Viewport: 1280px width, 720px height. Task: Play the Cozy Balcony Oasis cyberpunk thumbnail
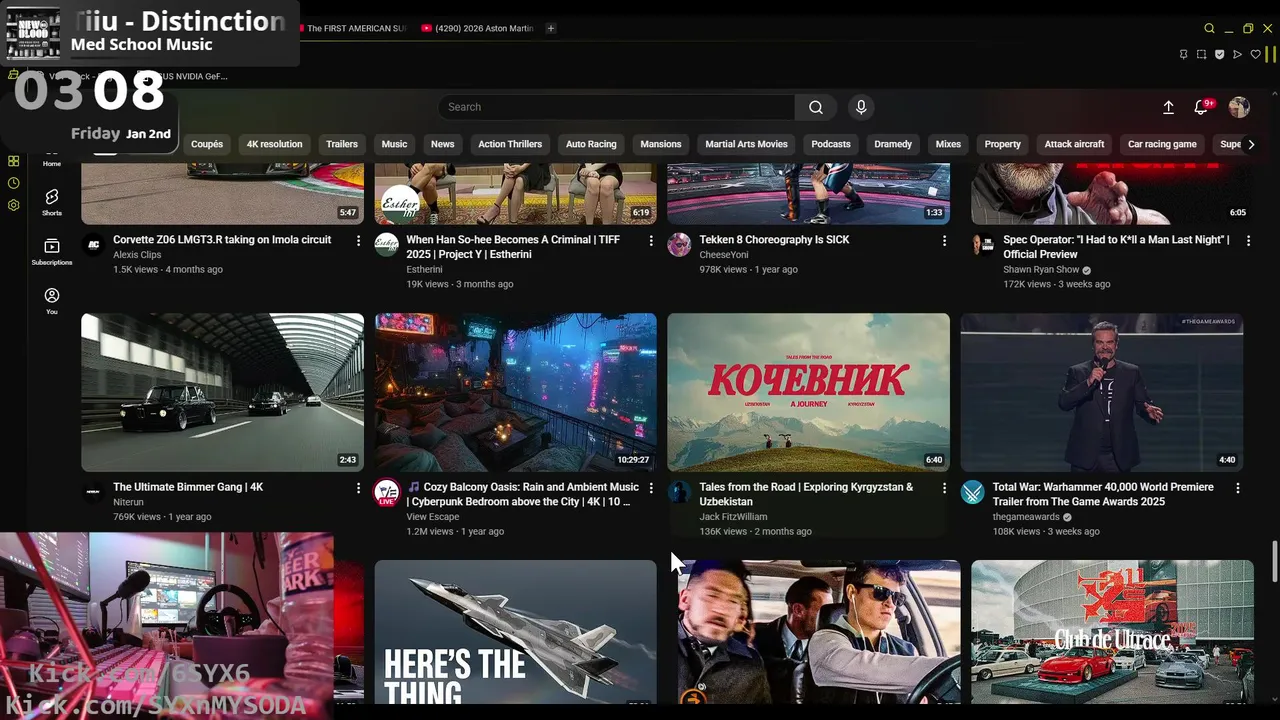(515, 392)
